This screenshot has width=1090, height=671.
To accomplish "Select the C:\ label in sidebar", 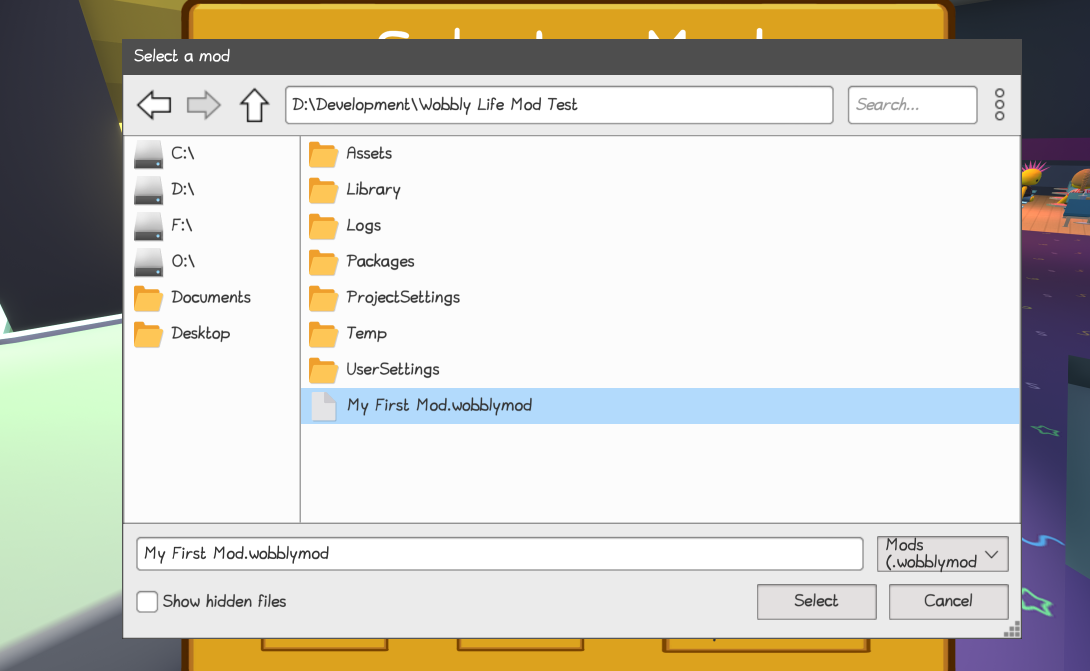I will [183, 154].
